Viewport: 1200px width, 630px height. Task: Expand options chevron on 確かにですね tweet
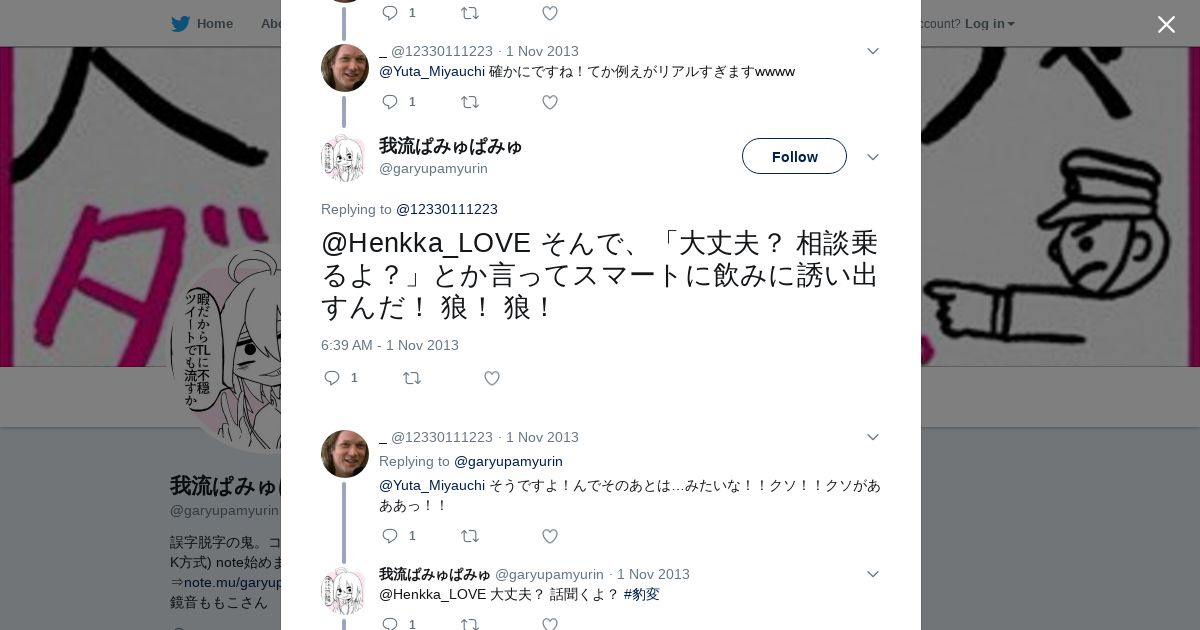point(872,51)
